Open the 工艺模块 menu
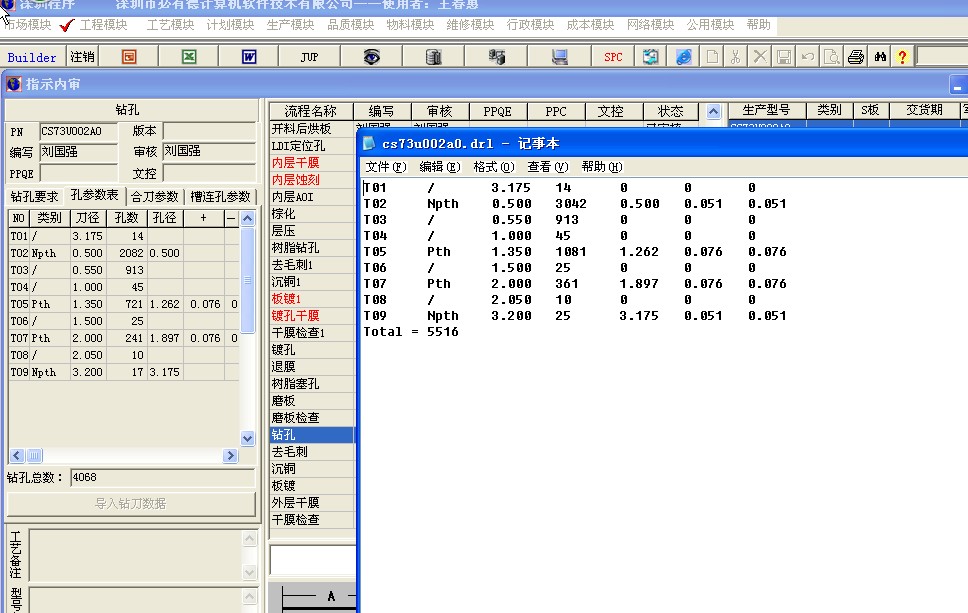The height and width of the screenshot is (613, 968). tap(170, 25)
